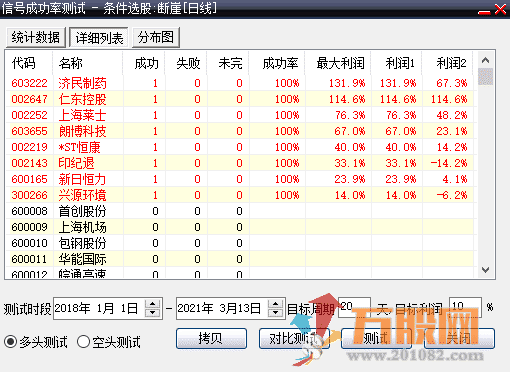Image resolution: width=510 pixels, height=372 pixels.
Task: Click the 23.1% 利润2 cell
Action: coord(452,131)
